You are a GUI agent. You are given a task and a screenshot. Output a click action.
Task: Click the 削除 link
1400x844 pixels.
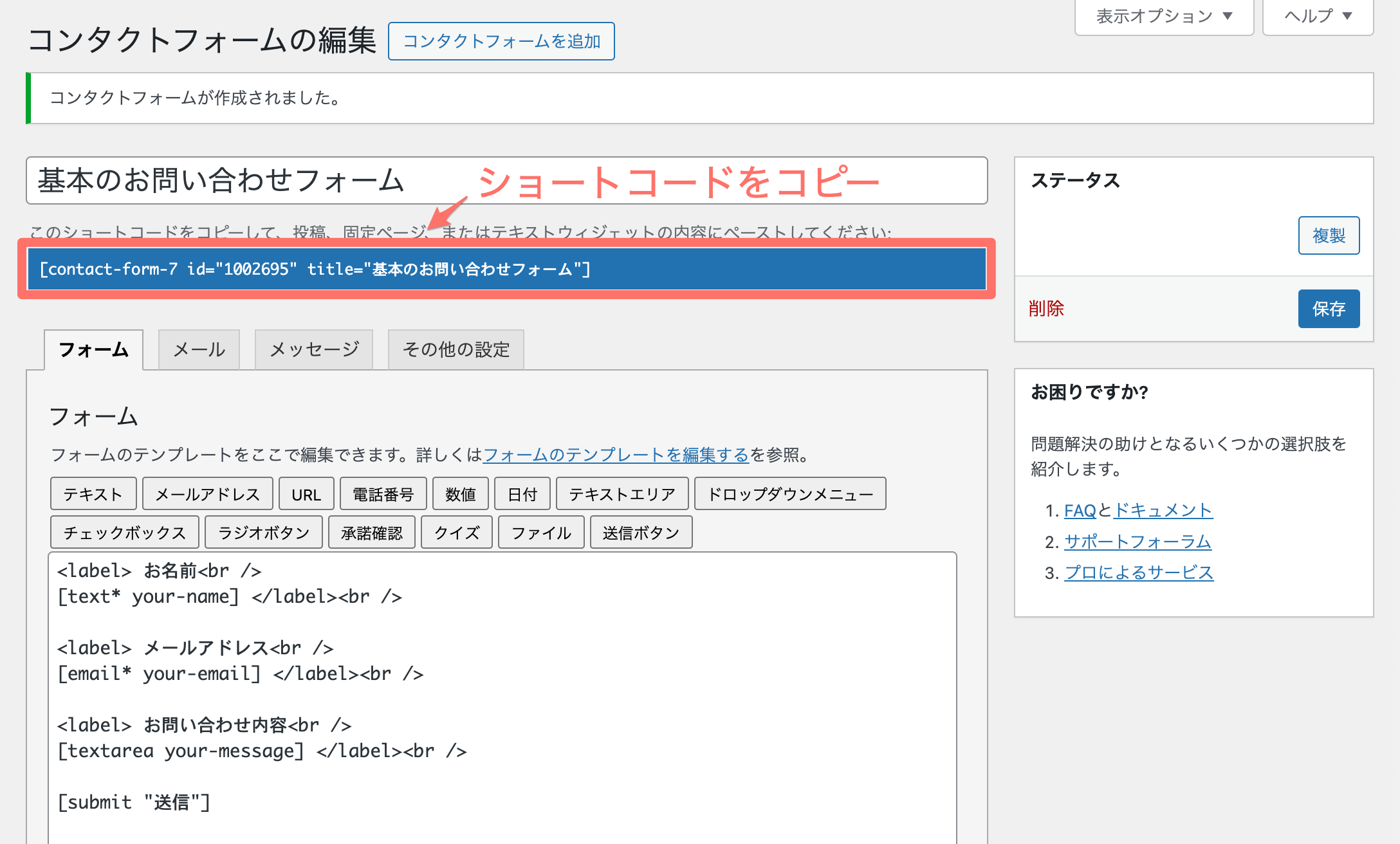click(1046, 309)
